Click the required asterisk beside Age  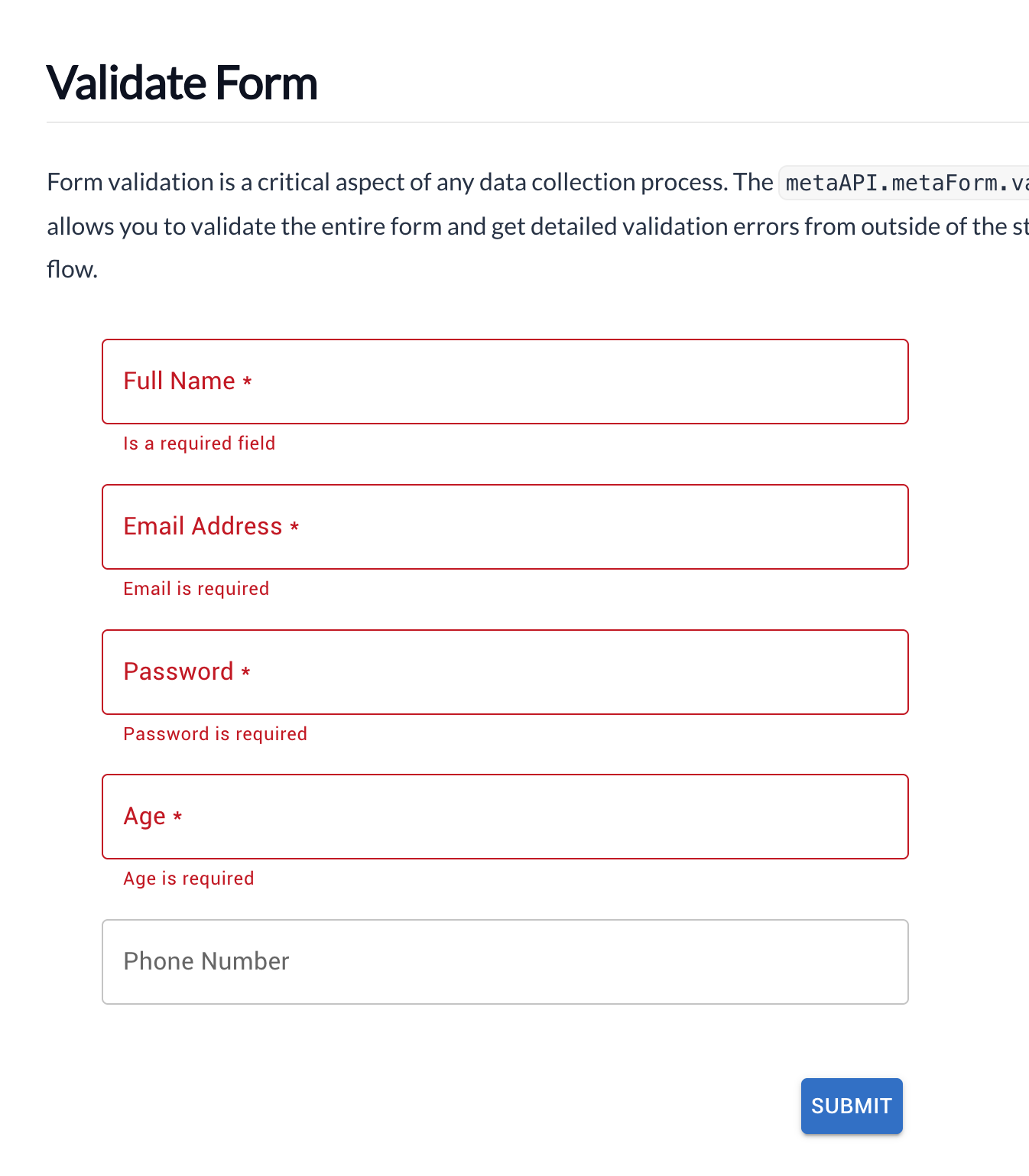[x=177, y=817]
